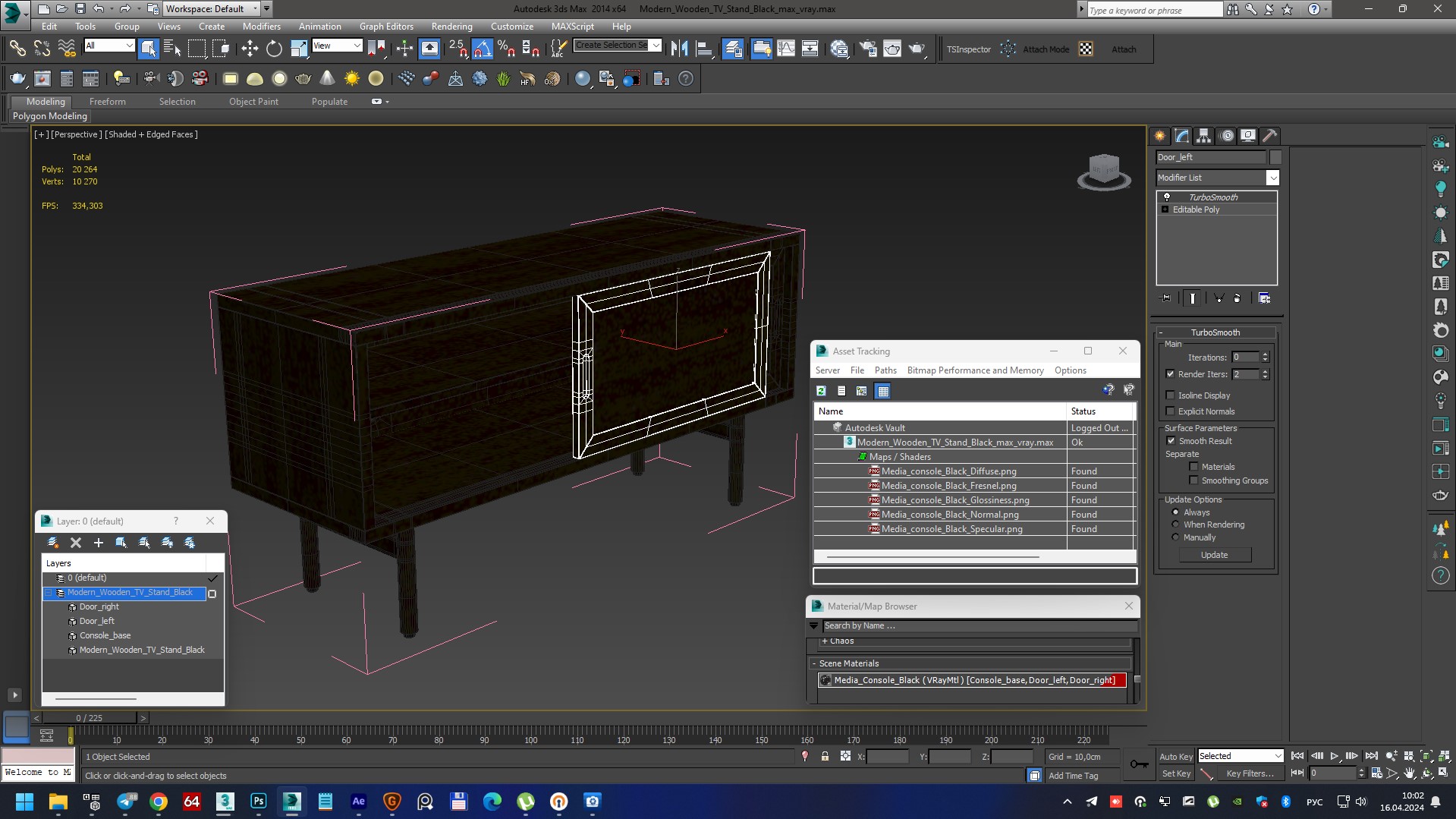This screenshot has width=1456, height=819.
Task: Click Pin Stack under modifier stack
Action: [x=1166, y=298]
